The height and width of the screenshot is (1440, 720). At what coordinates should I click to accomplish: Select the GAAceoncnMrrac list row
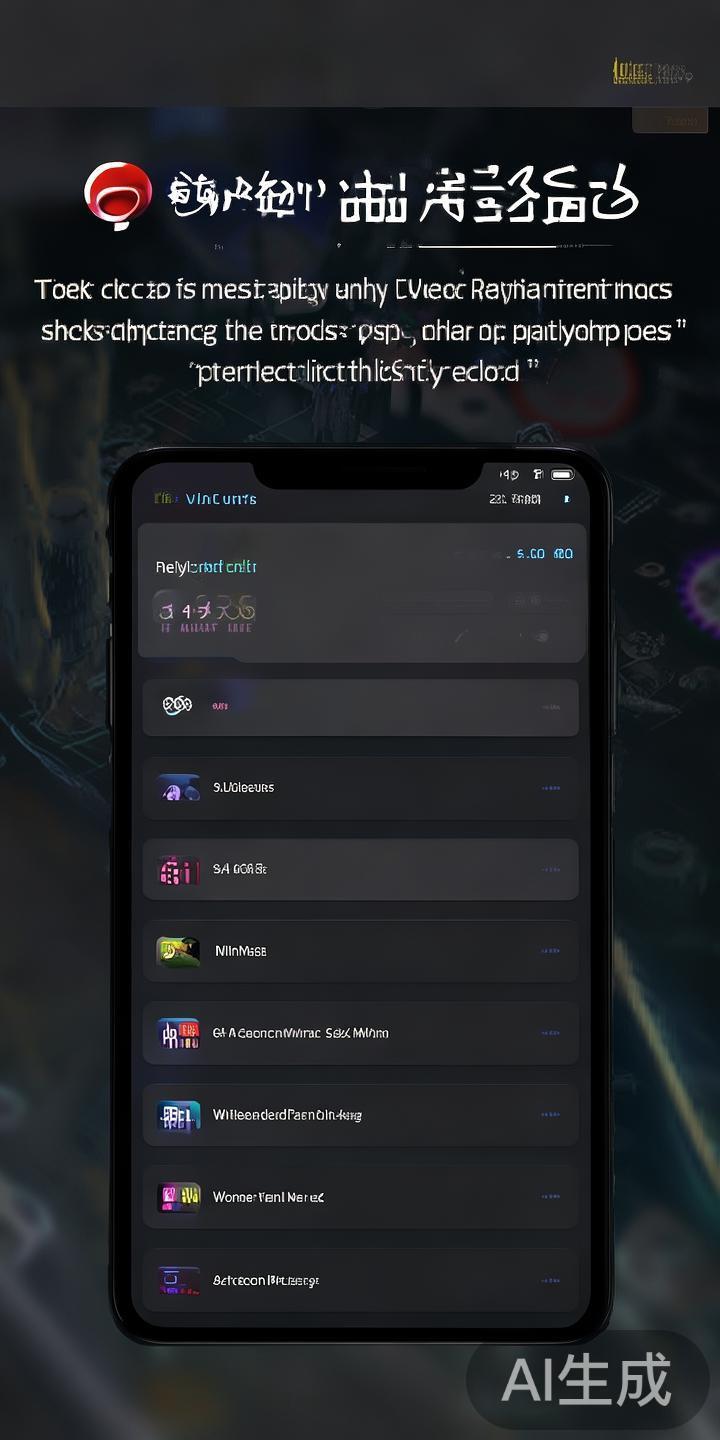pos(360,1033)
